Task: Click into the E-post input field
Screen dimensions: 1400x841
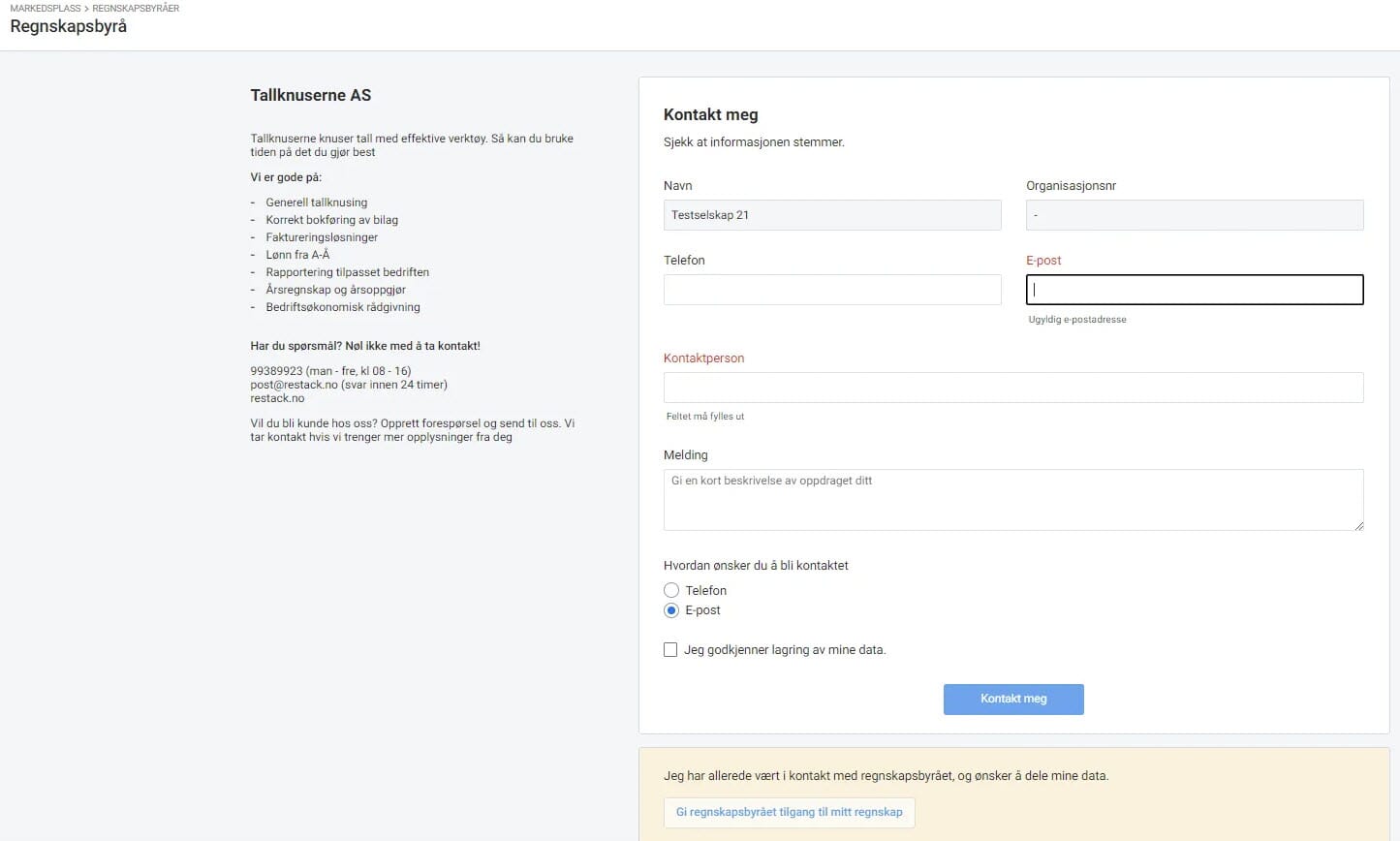Action: [1194, 290]
